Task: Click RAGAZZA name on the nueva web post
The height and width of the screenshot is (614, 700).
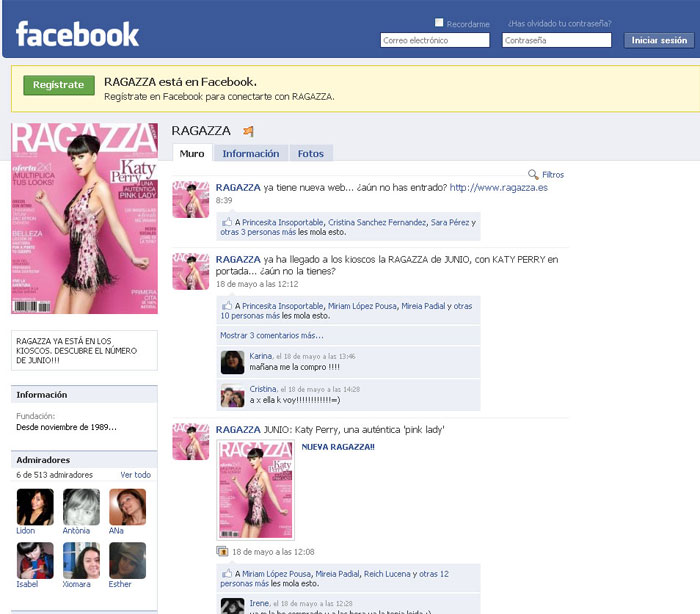Action: point(238,188)
